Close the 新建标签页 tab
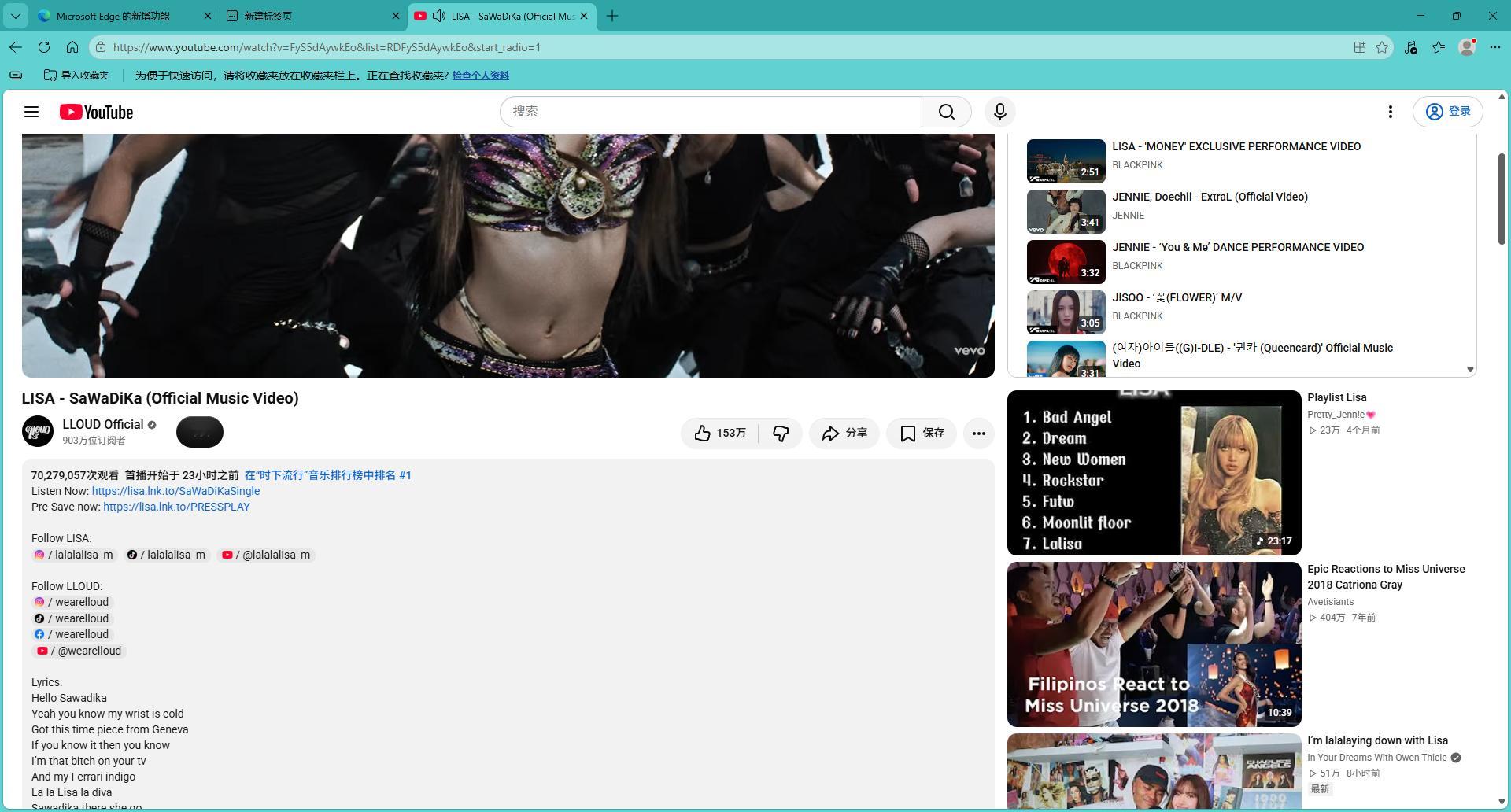Viewport: 1511px width, 812px height. (x=395, y=16)
